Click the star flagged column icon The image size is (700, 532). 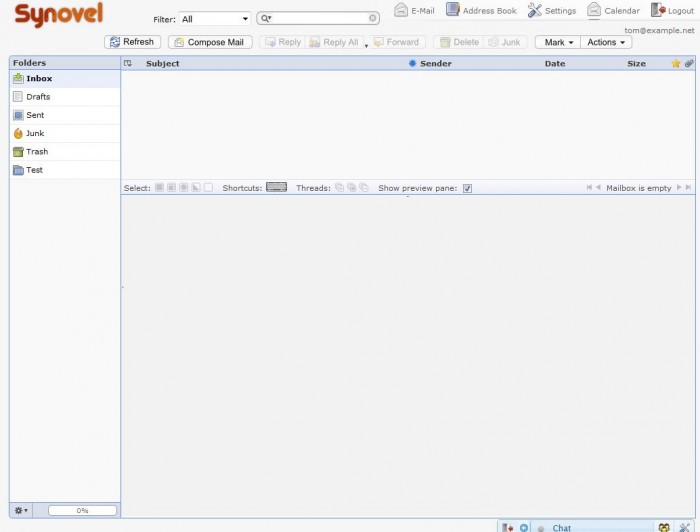pyautogui.click(x=675, y=63)
